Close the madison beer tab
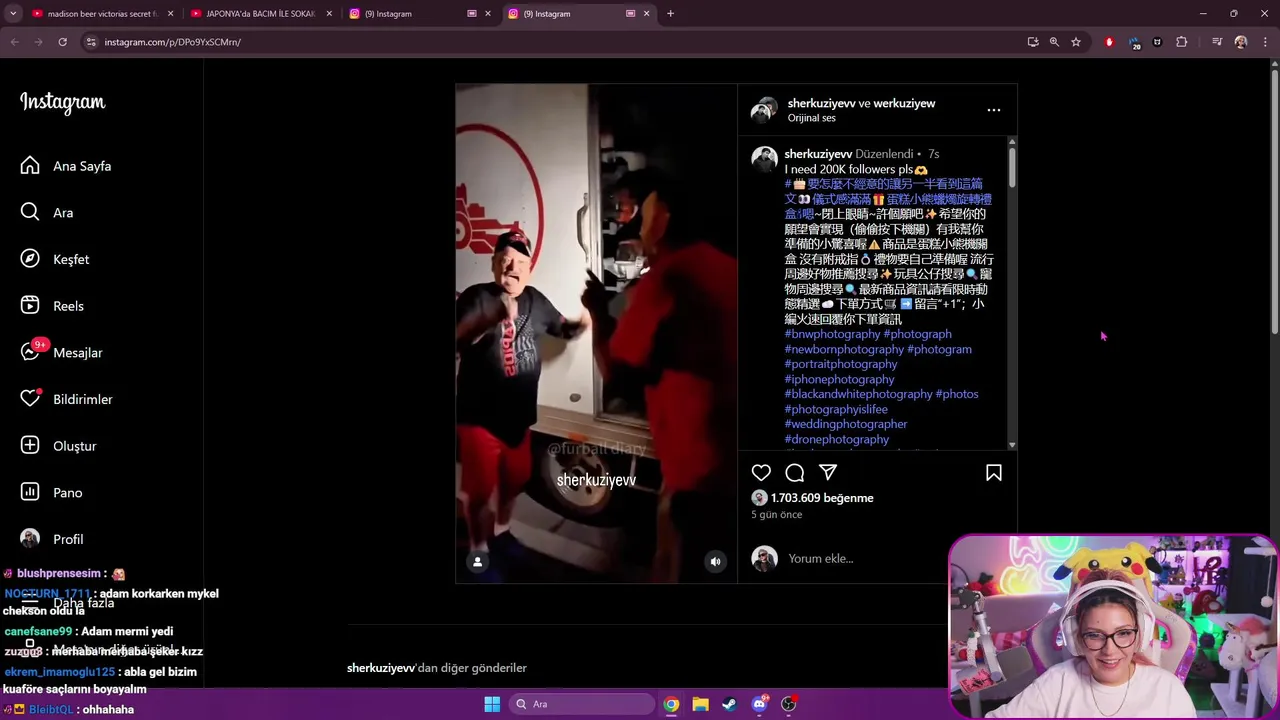This screenshot has width=1280, height=720. 170,14
